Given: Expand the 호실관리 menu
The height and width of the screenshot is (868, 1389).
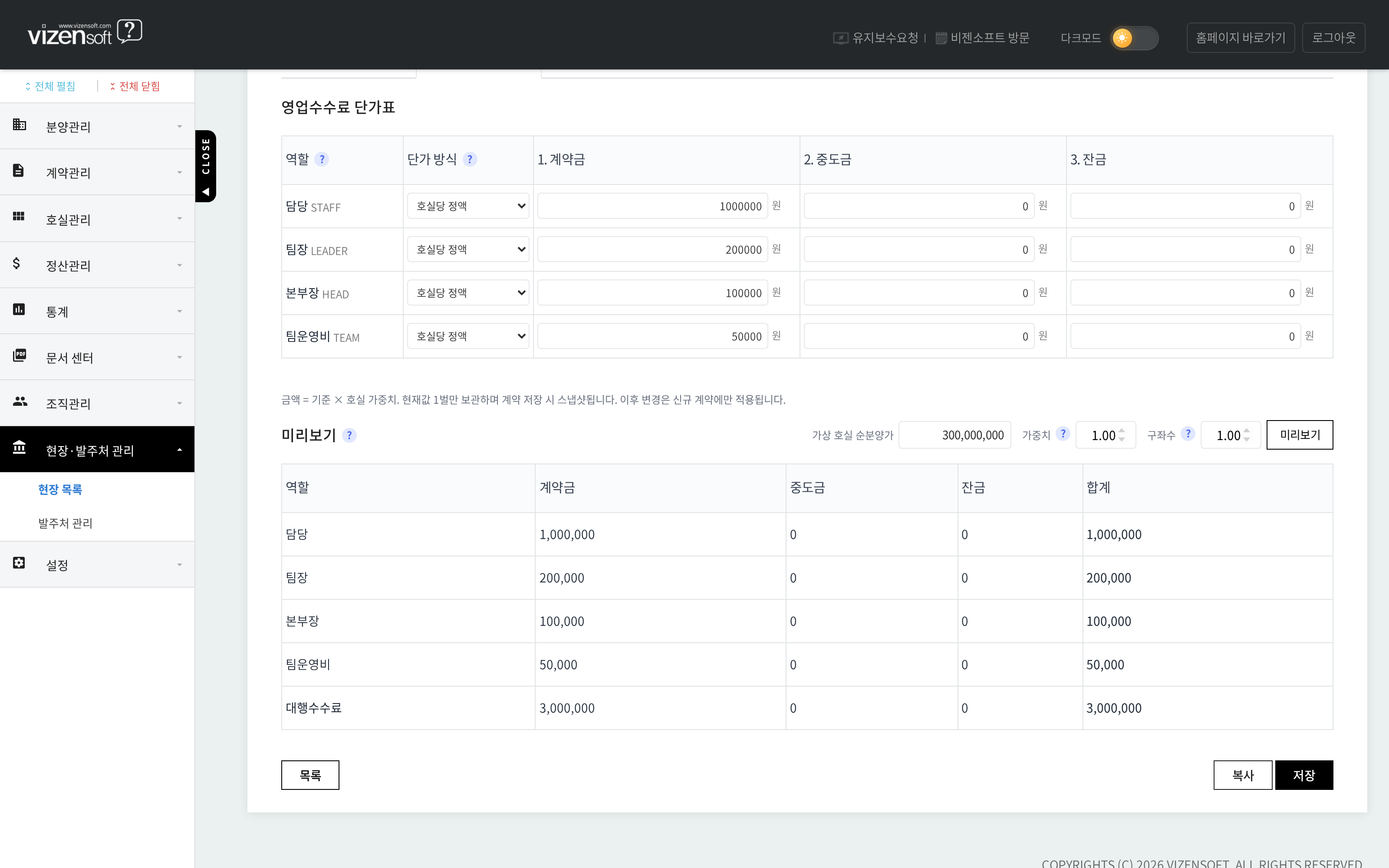Looking at the screenshot, I should 97,219.
